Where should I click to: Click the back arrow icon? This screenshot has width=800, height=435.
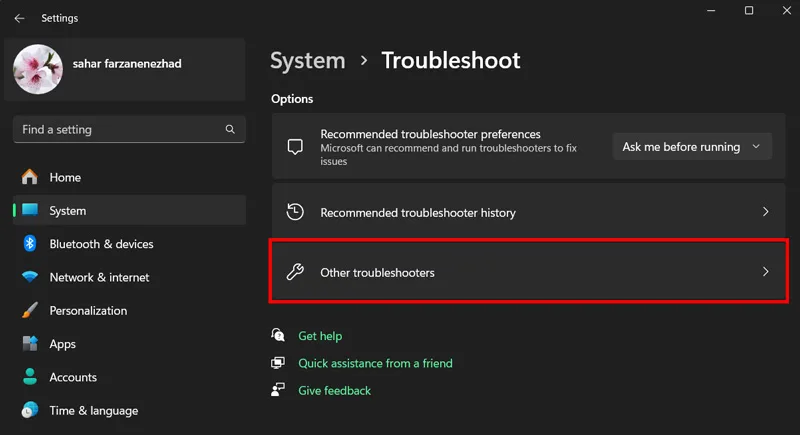(19, 18)
